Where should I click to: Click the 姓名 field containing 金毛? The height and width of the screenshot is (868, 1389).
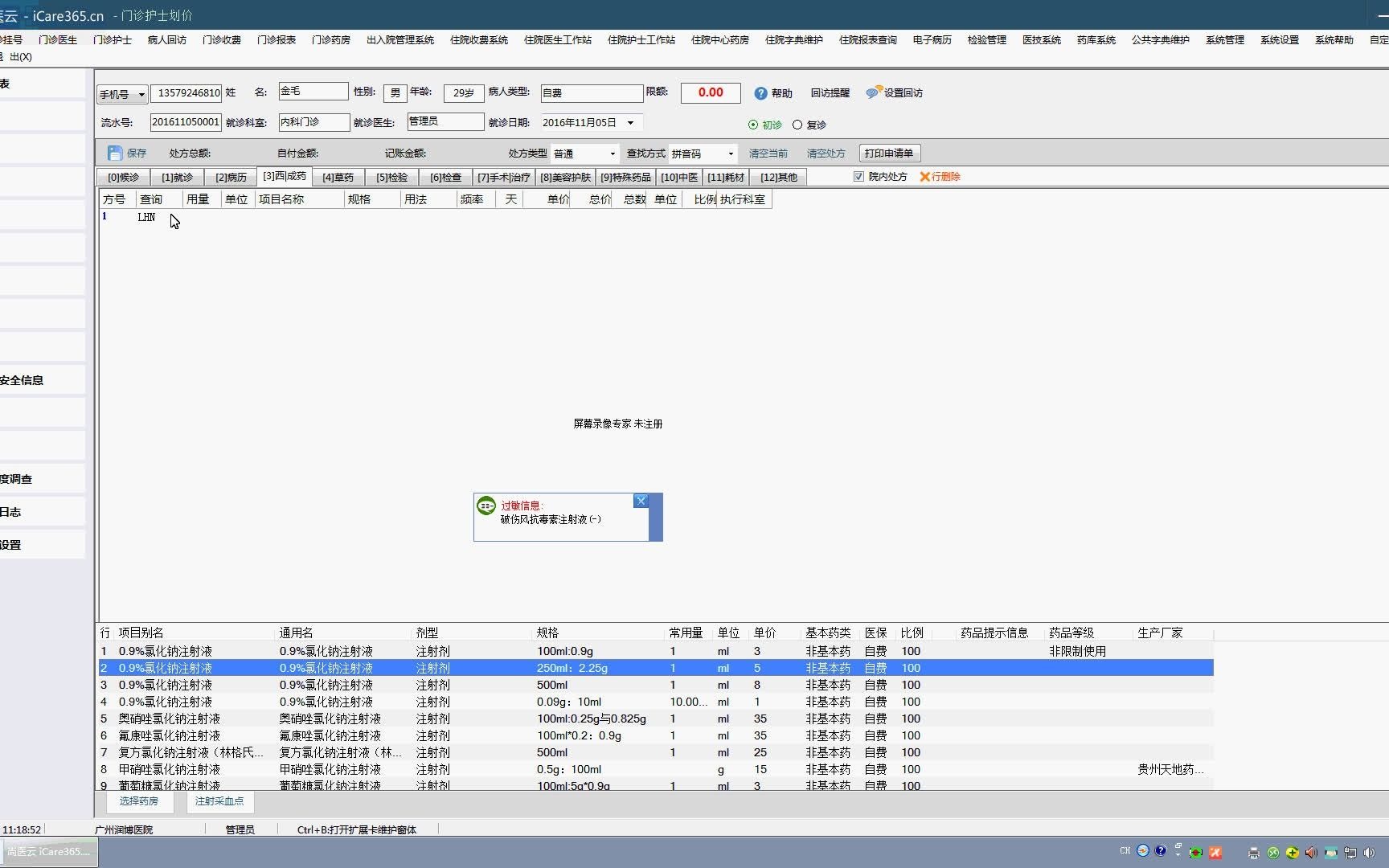click(313, 92)
